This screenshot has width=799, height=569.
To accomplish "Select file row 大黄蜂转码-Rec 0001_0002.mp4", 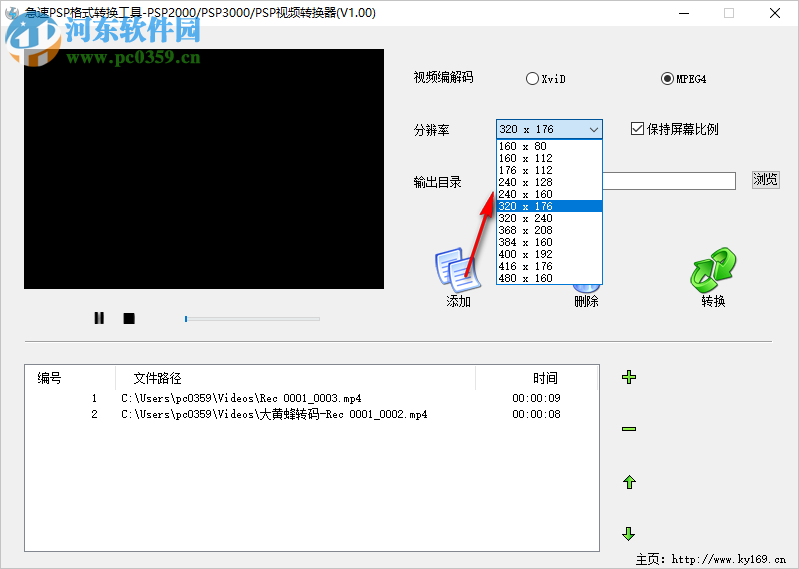I will [x=312, y=414].
